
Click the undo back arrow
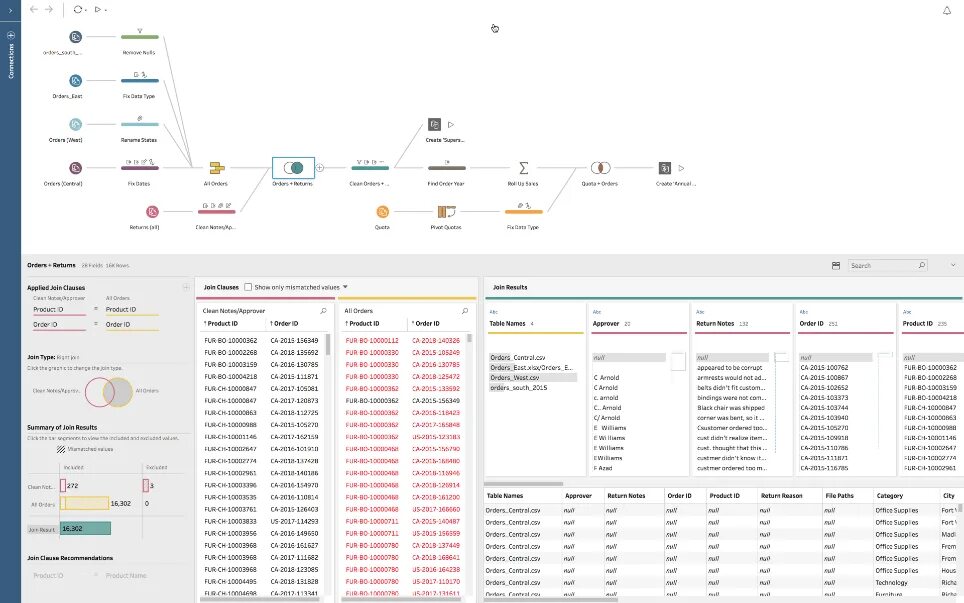pyautogui.click(x=34, y=9)
